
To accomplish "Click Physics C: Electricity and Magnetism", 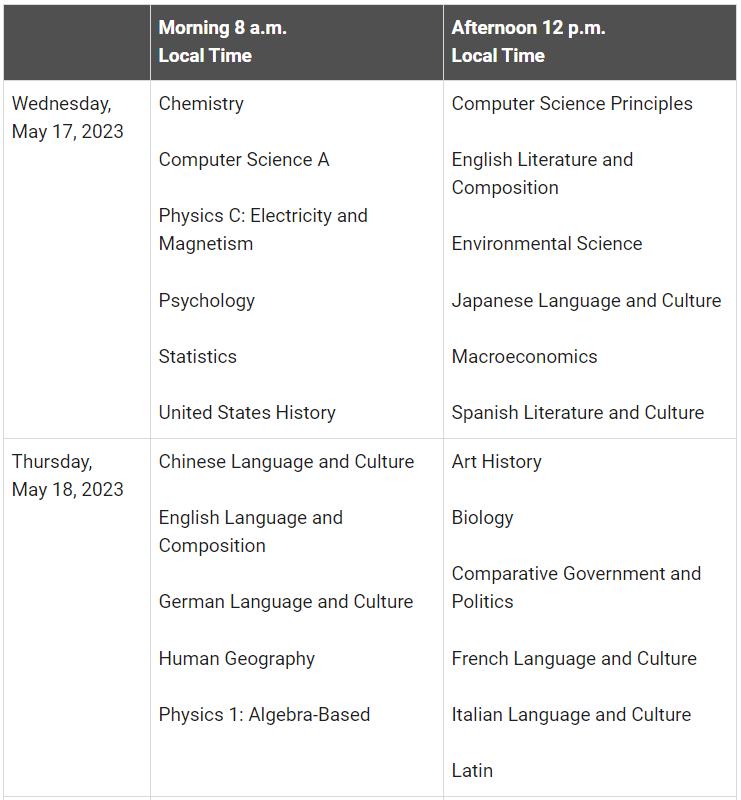I will [x=262, y=230].
